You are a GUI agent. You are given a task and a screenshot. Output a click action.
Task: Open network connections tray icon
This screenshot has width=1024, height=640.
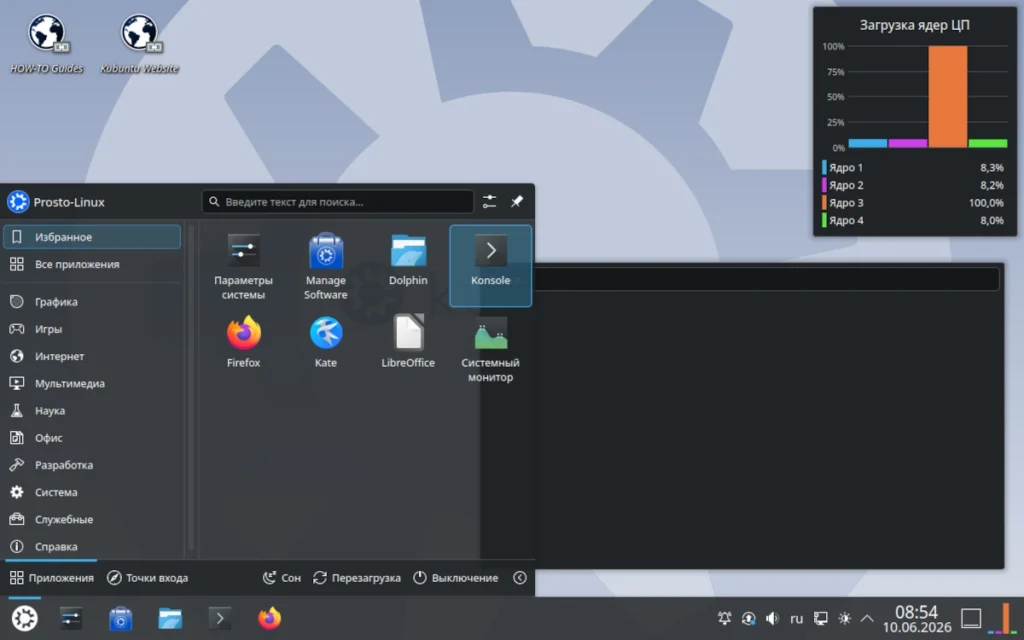(x=820, y=618)
